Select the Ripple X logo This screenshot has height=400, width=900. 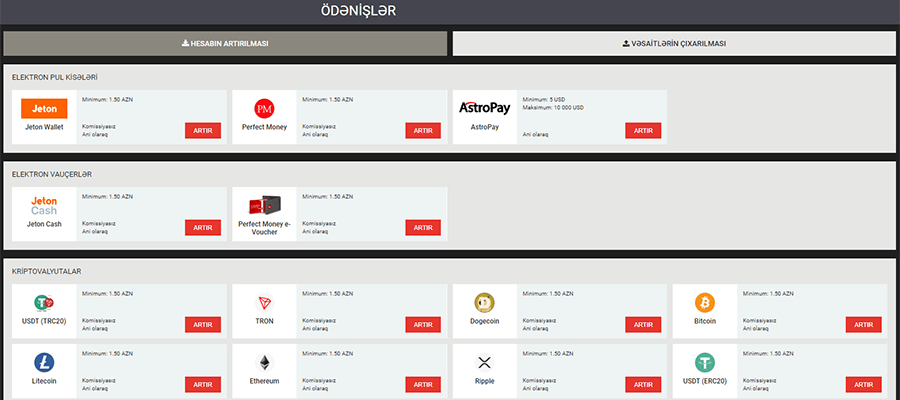(484, 362)
